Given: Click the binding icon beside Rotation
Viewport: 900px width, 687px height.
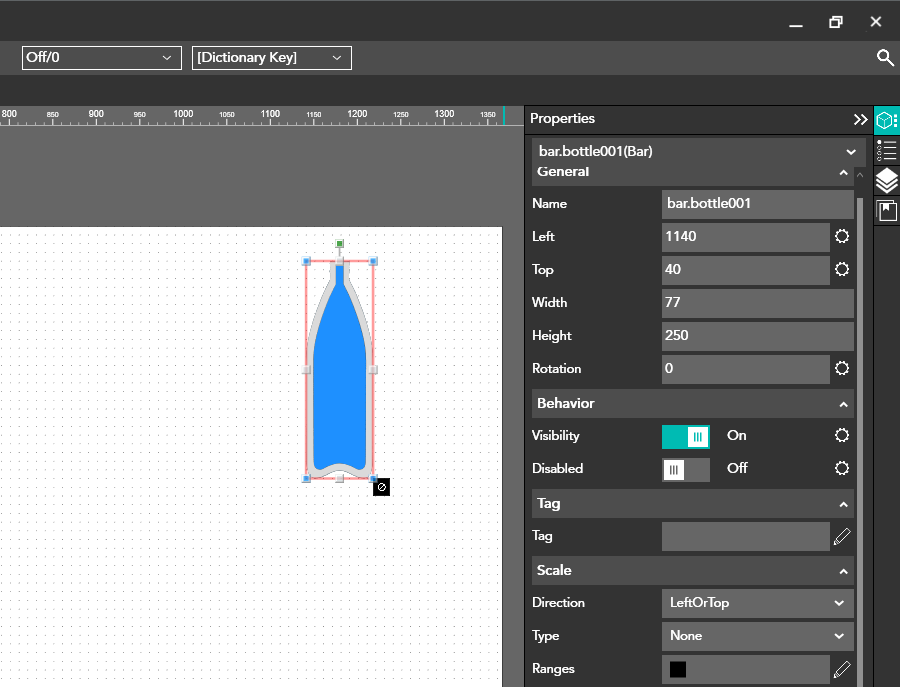Looking at the screenshot, I should pyautogui.click(x=842, y=369).
